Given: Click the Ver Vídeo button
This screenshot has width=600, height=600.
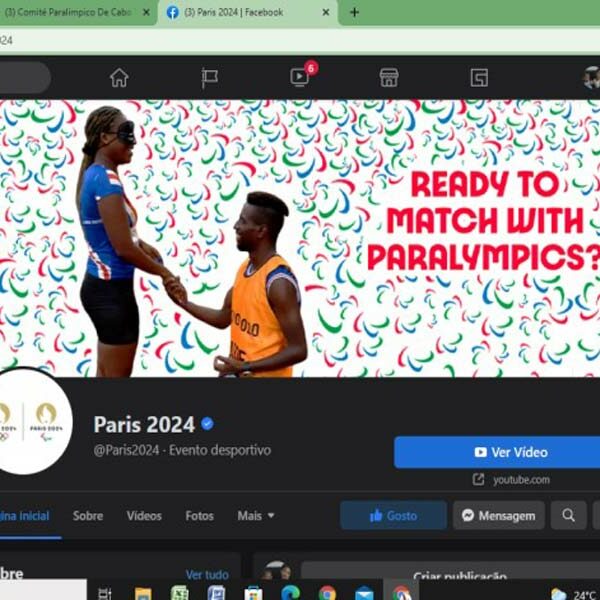Looking at the screenshot, I should 497,452.
